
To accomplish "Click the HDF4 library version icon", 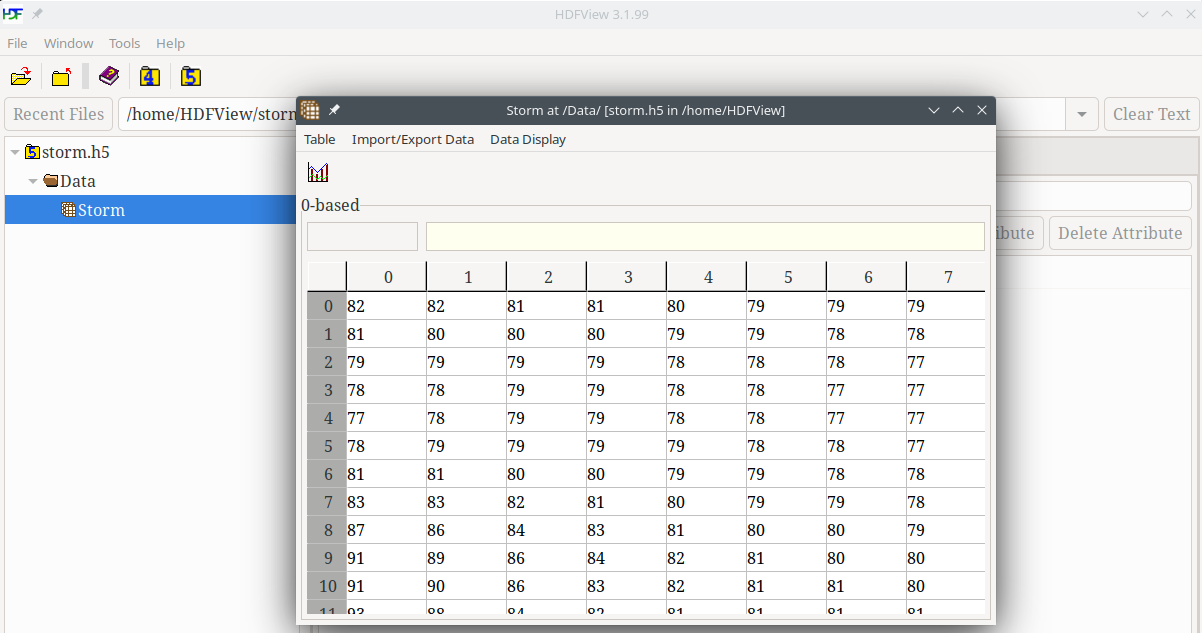I will coord(150,77).
